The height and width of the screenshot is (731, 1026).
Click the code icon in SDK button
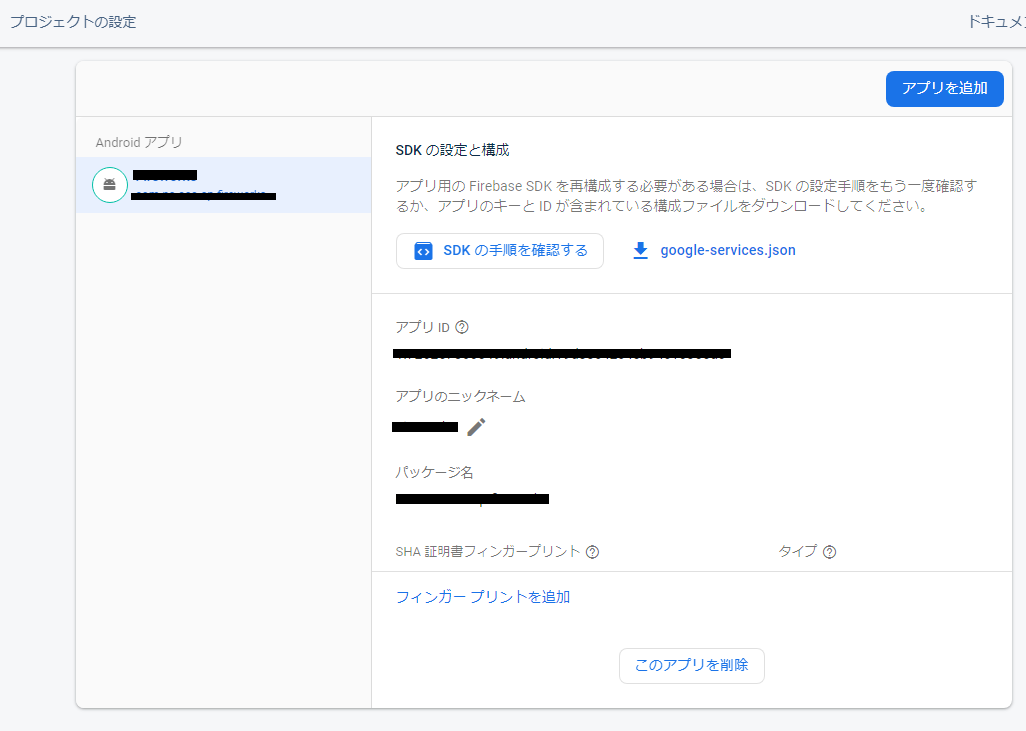point(423,251)
